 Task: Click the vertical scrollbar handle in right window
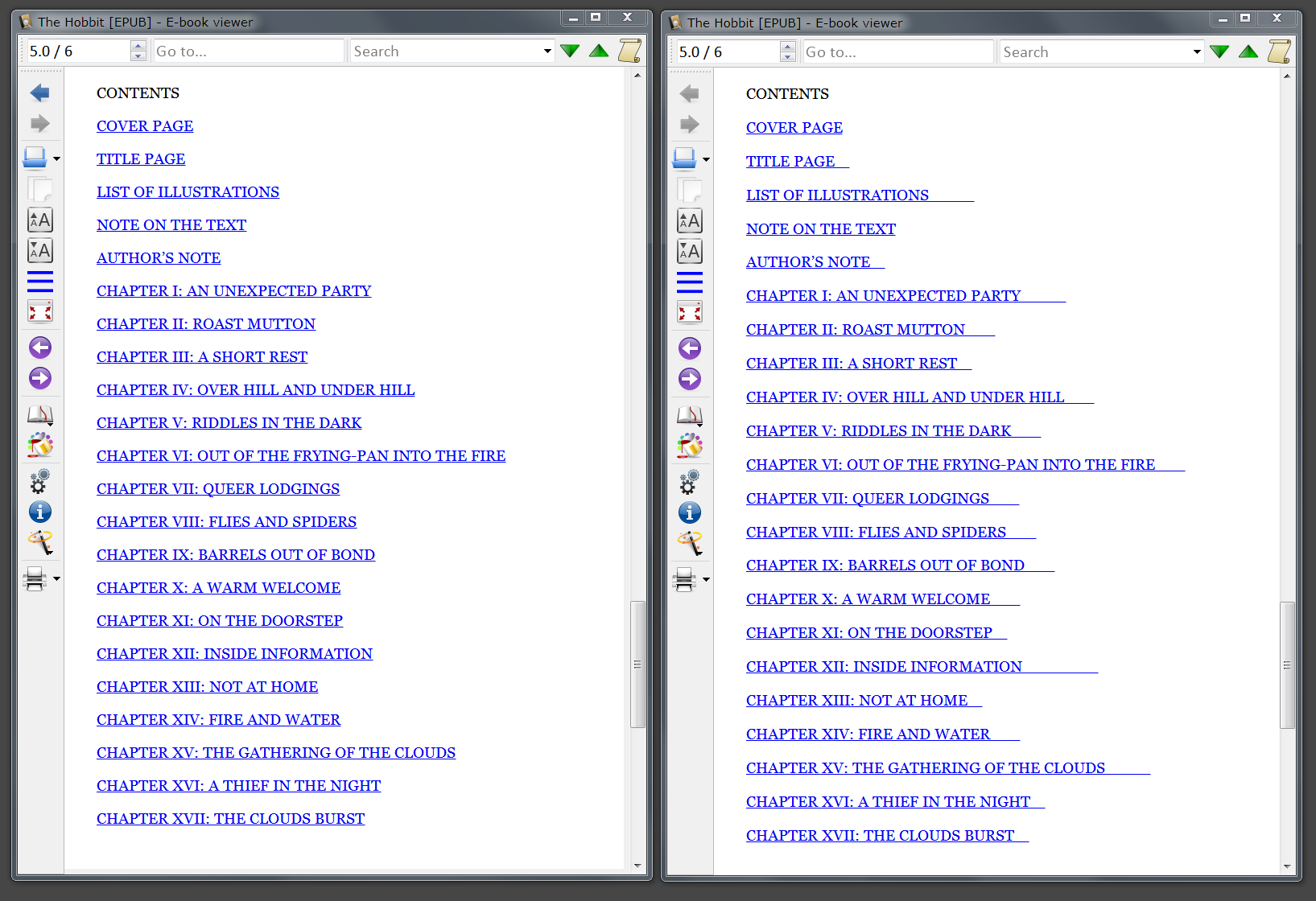pos(1287,665)
